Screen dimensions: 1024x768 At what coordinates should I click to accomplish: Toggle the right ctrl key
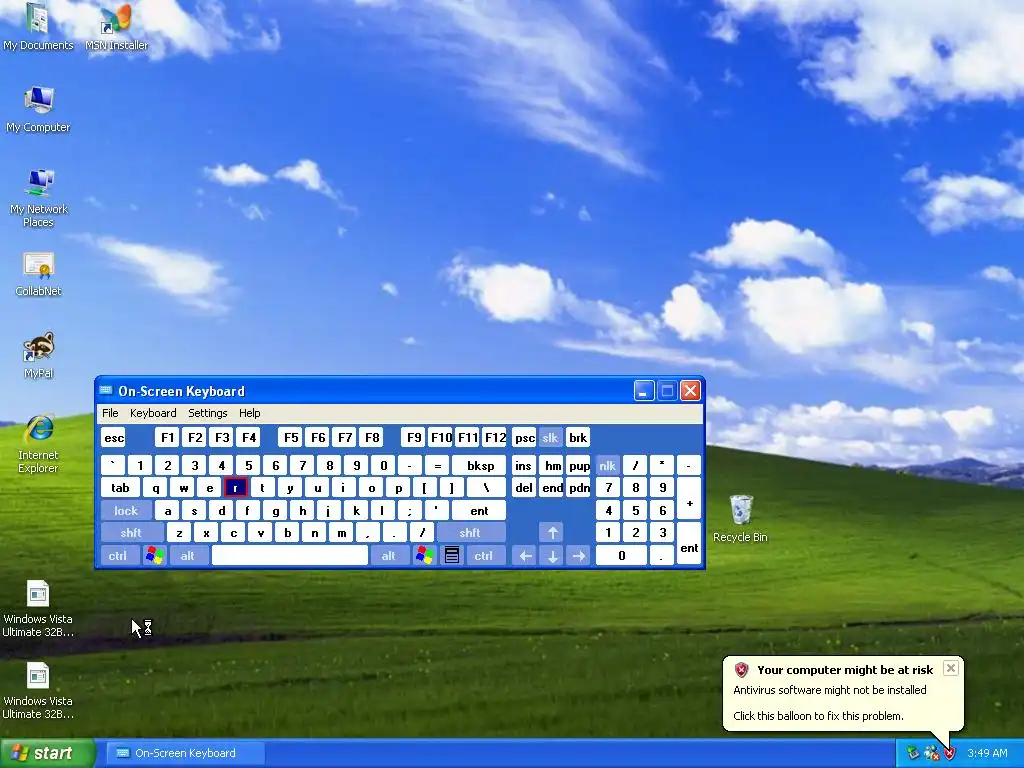484,556
